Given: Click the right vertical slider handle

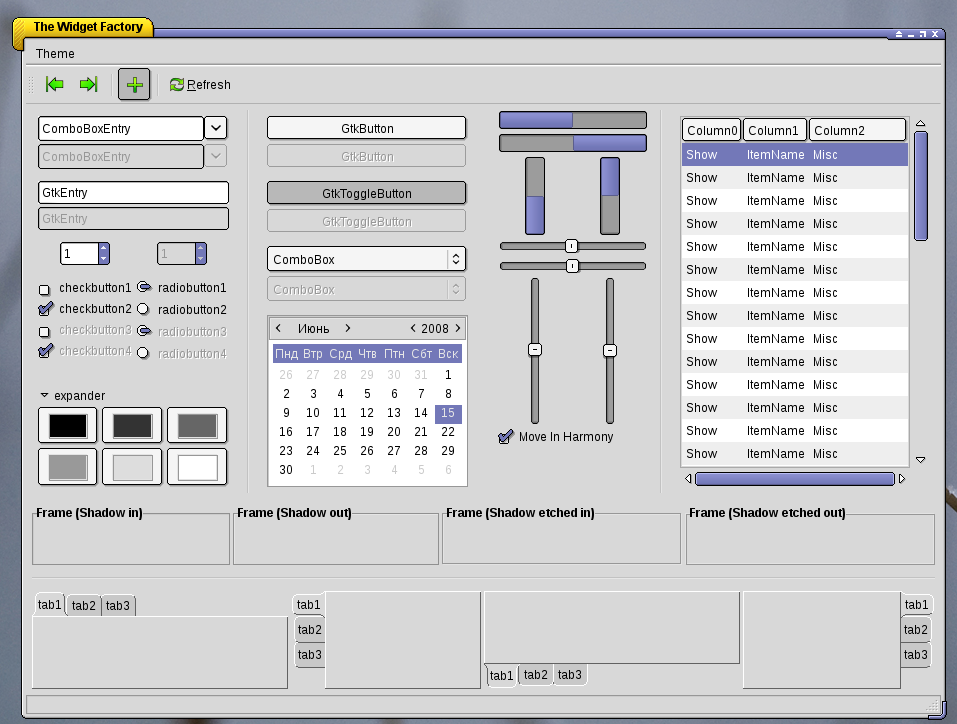Looking at the screenshot, I should [x=610, y=350].
